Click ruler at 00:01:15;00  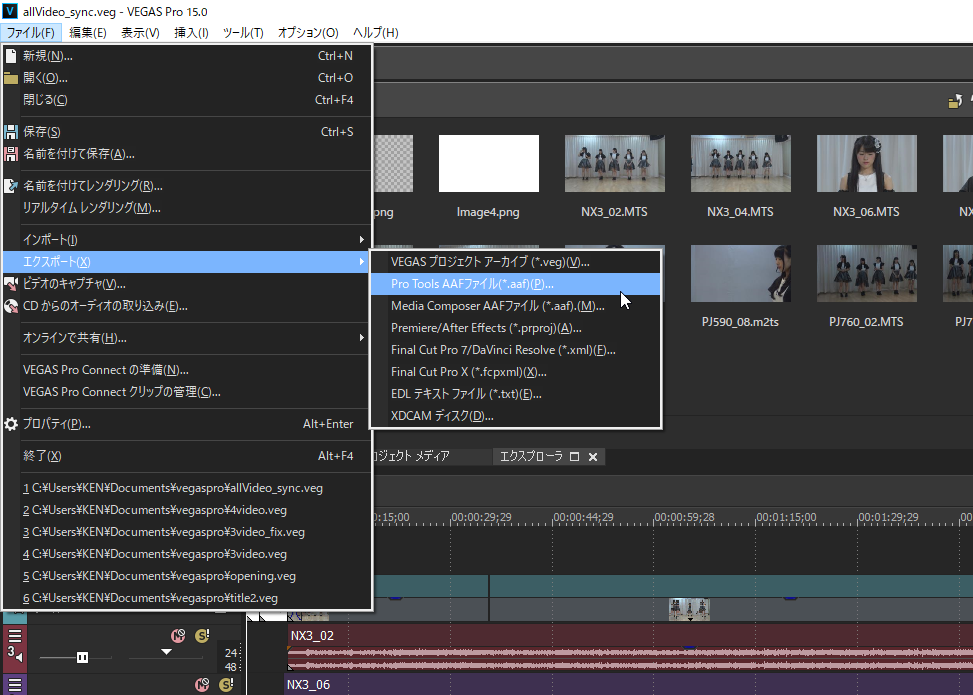[x=786, y=518]
